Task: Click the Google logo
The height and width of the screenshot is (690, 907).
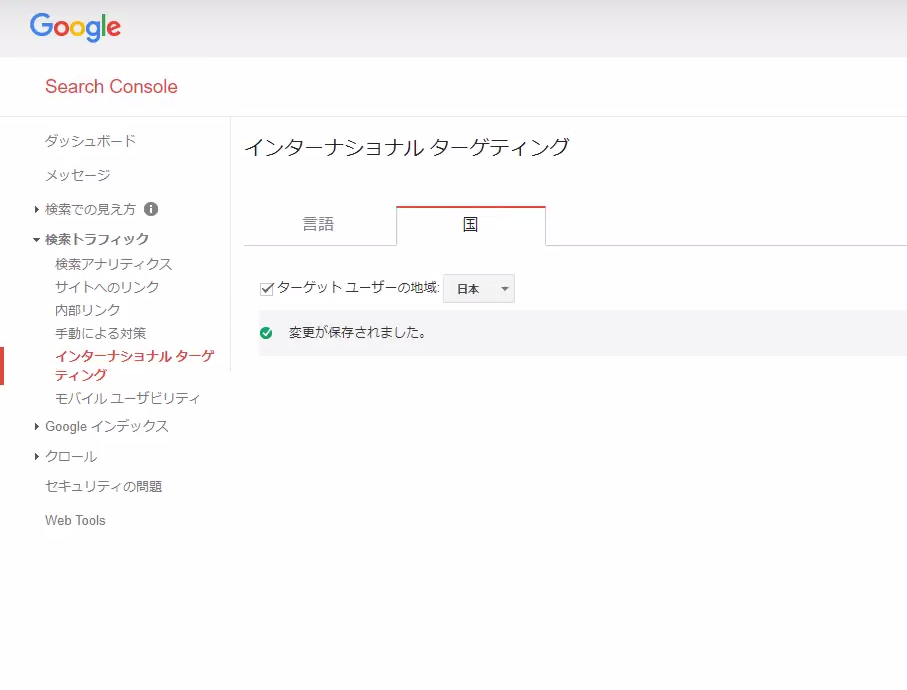Action: pos(75,27)
